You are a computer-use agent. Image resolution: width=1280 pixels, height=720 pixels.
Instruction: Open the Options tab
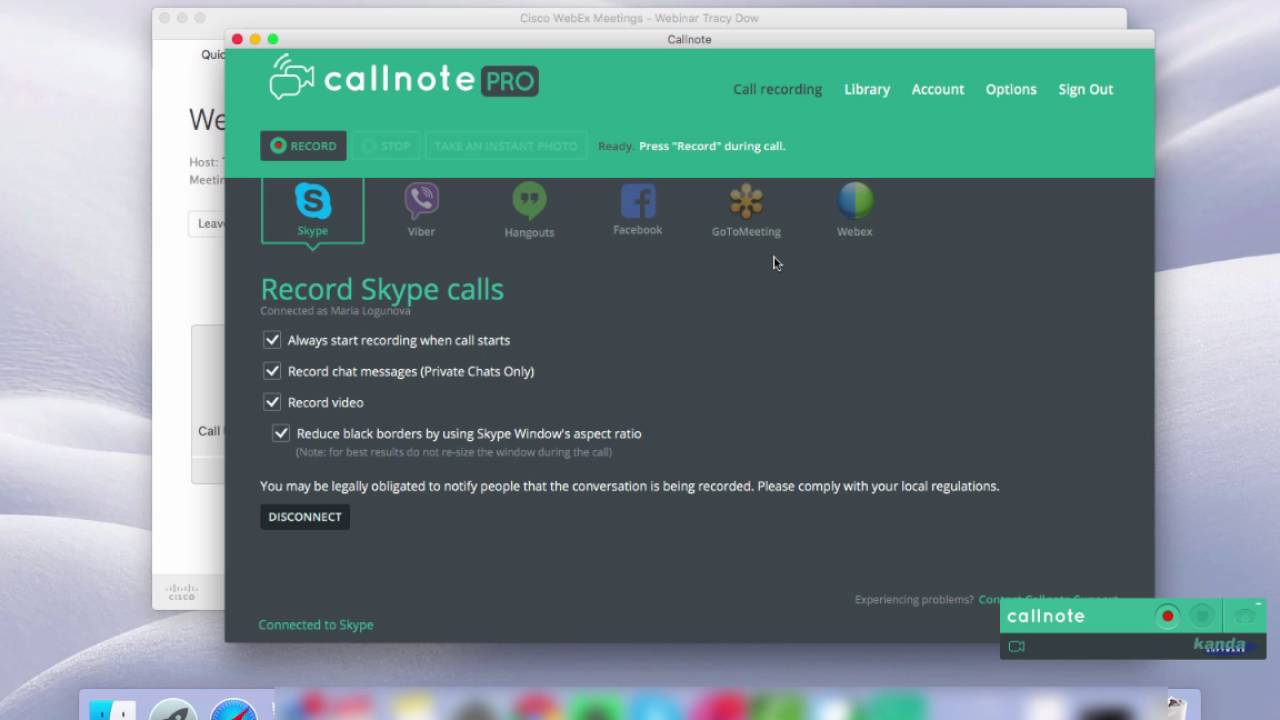click(x=1011, y=89)
